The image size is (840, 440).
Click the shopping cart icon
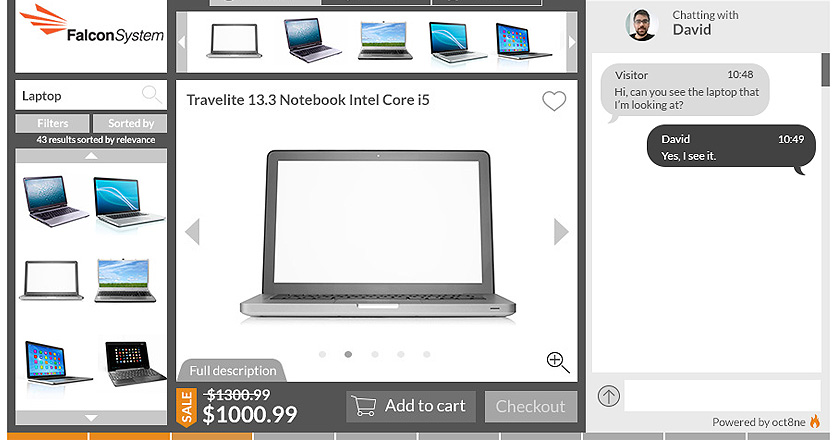363,406
